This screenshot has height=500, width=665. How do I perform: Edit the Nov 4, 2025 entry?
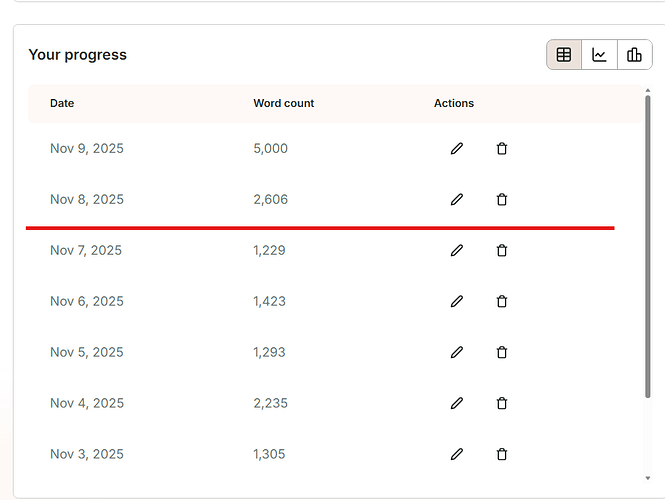[x=457, y=403]
